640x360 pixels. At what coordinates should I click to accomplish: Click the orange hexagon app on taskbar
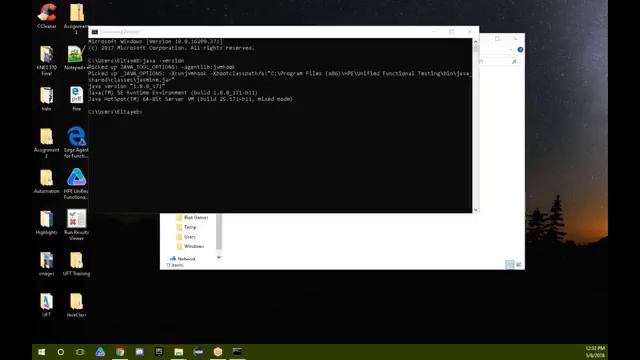(x=218, y=352)
